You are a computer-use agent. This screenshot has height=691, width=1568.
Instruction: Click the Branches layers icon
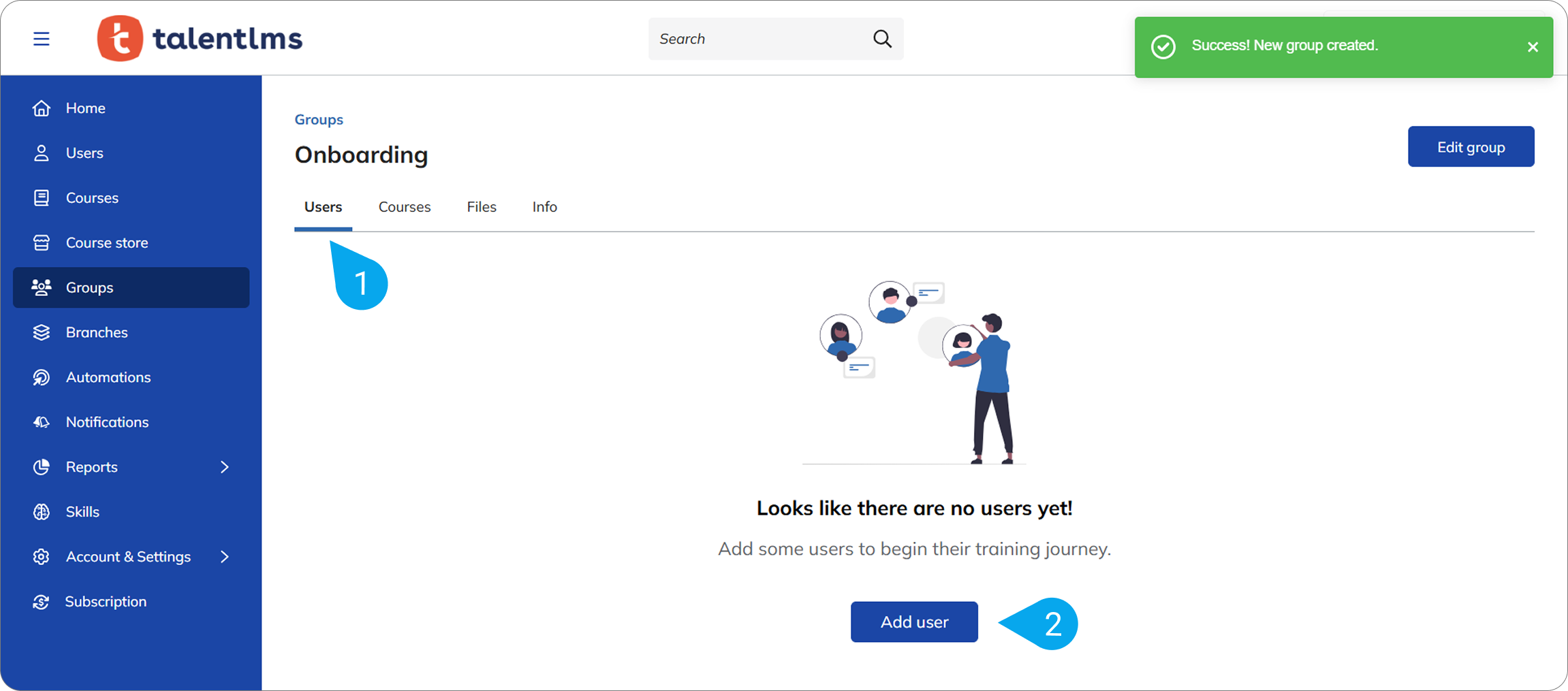click(x=42, y=333)
